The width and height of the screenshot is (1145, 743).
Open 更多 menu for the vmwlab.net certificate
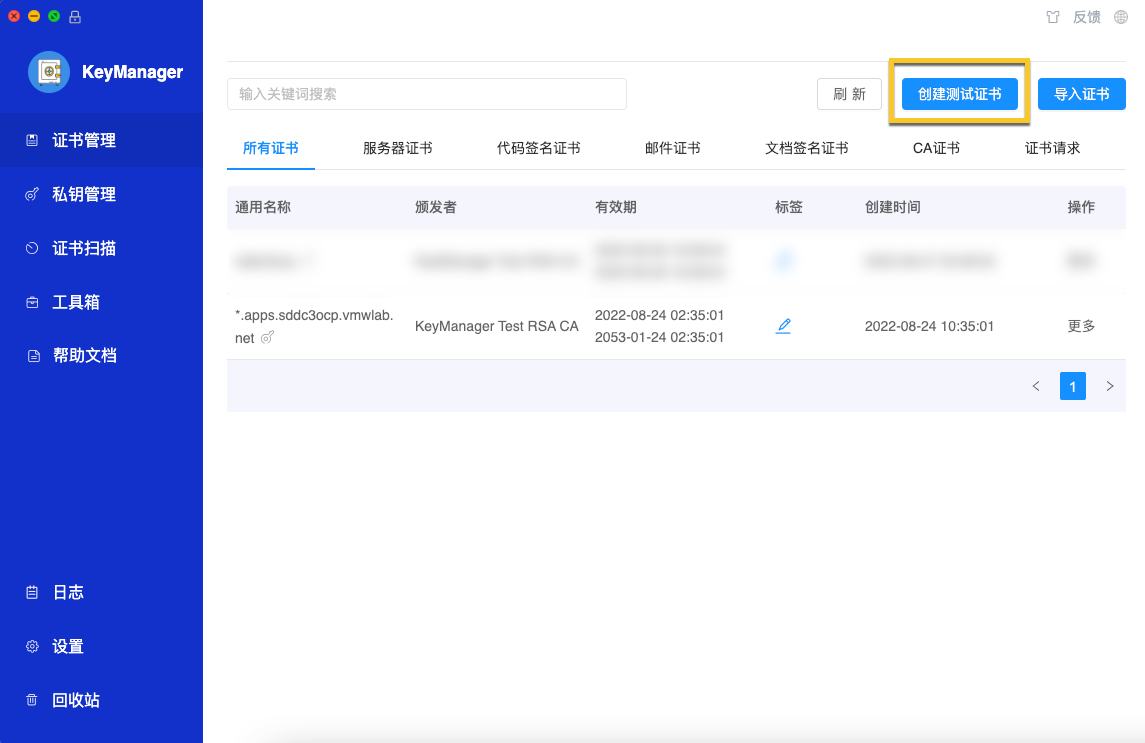[1081, 326]
